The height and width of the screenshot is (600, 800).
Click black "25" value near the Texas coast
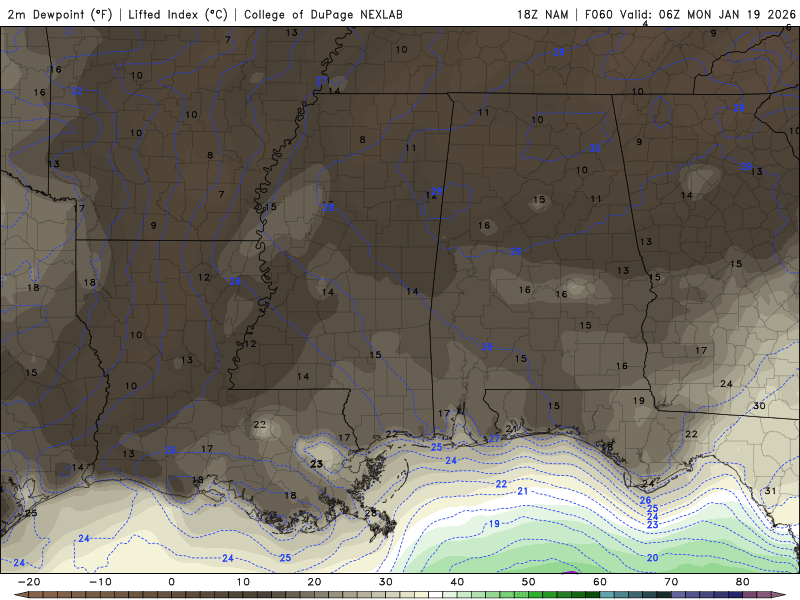point(31,513)
